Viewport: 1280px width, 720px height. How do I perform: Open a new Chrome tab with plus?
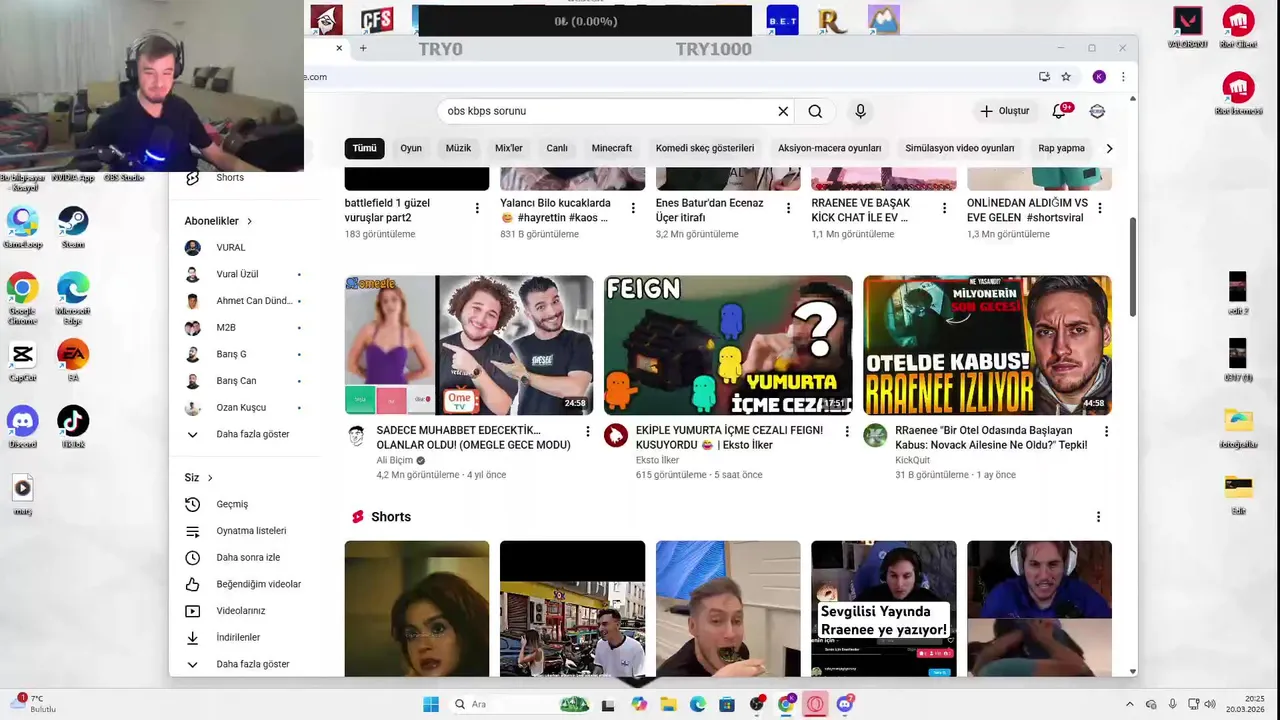[x=363, y=48]
